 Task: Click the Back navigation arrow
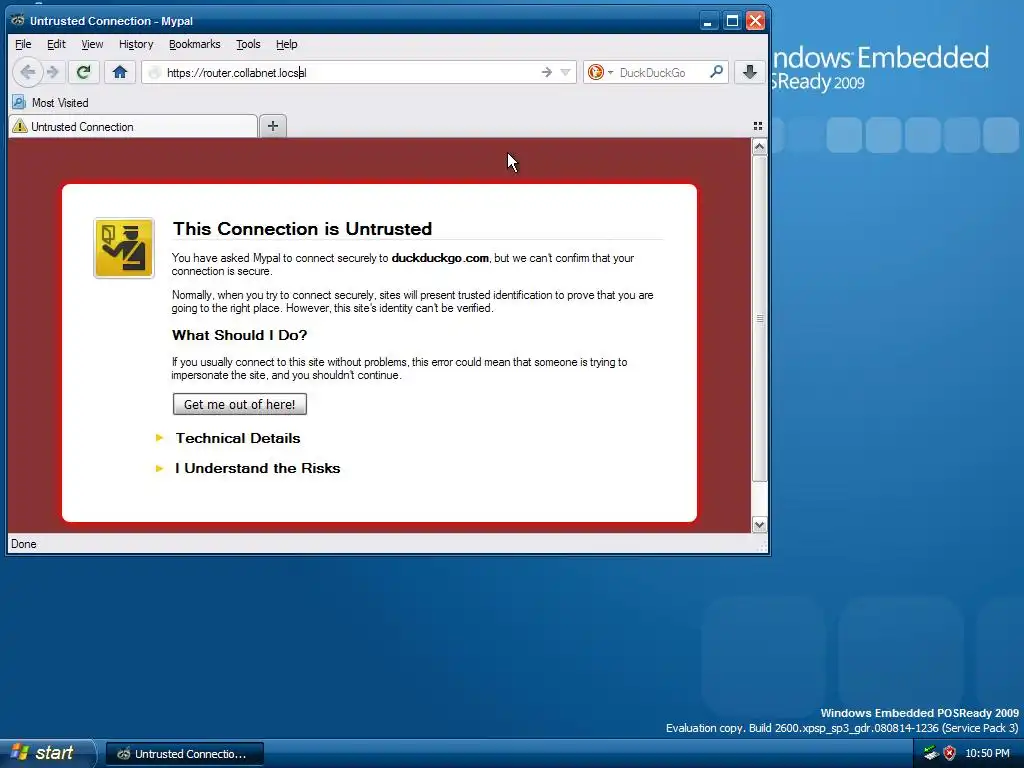[27, 72]
